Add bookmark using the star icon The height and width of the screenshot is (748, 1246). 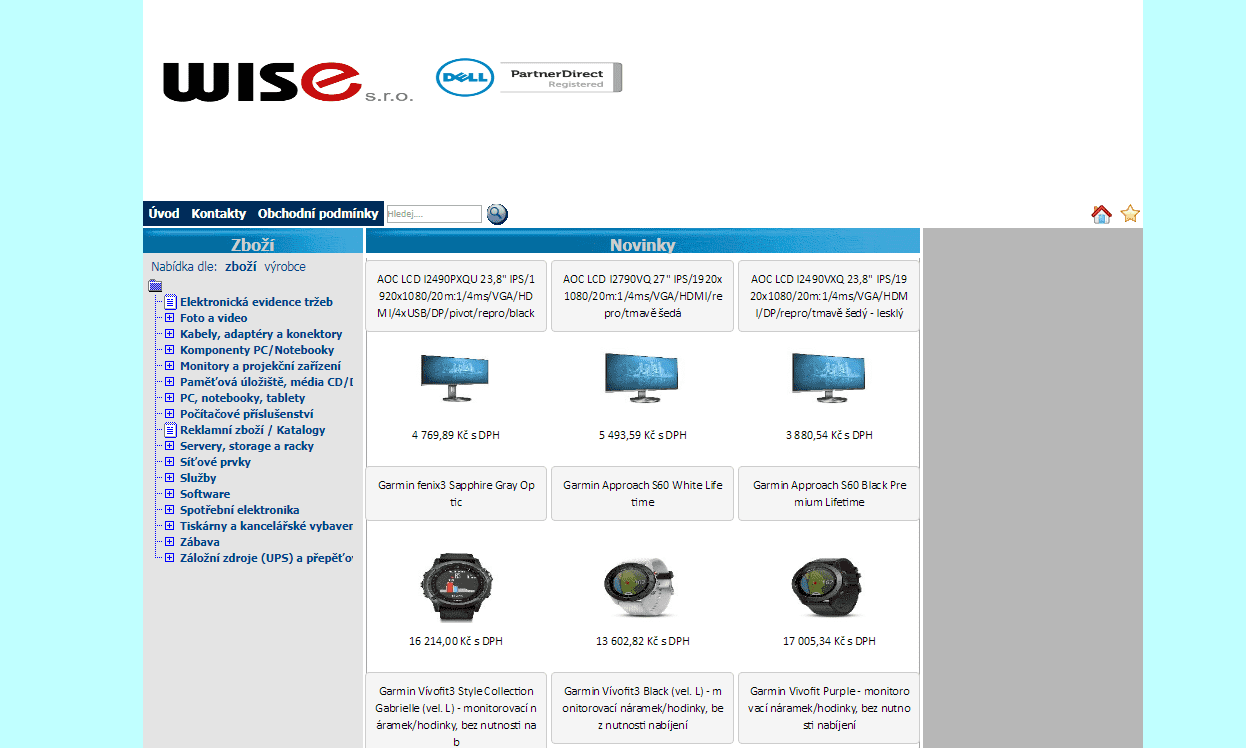[1130, 214]
